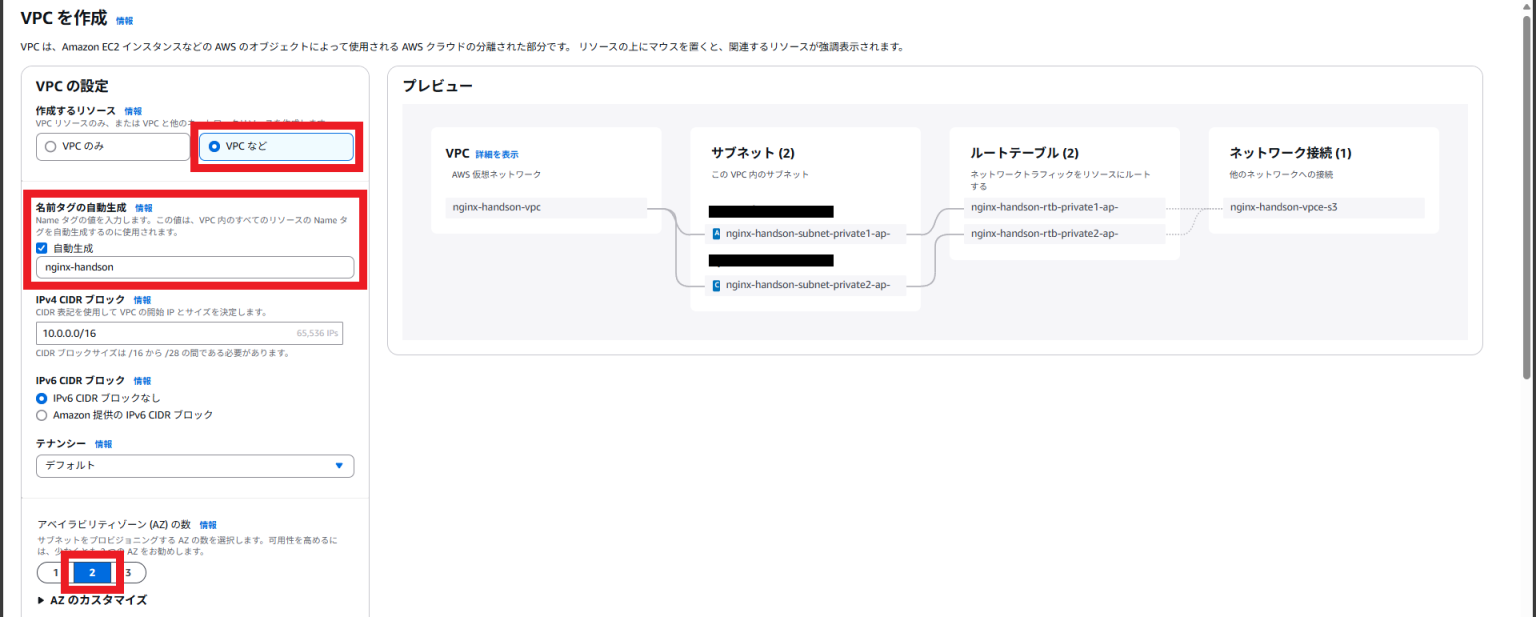
Task: Select IPv6 CIDR ブロックなし option
Action: 42,397
